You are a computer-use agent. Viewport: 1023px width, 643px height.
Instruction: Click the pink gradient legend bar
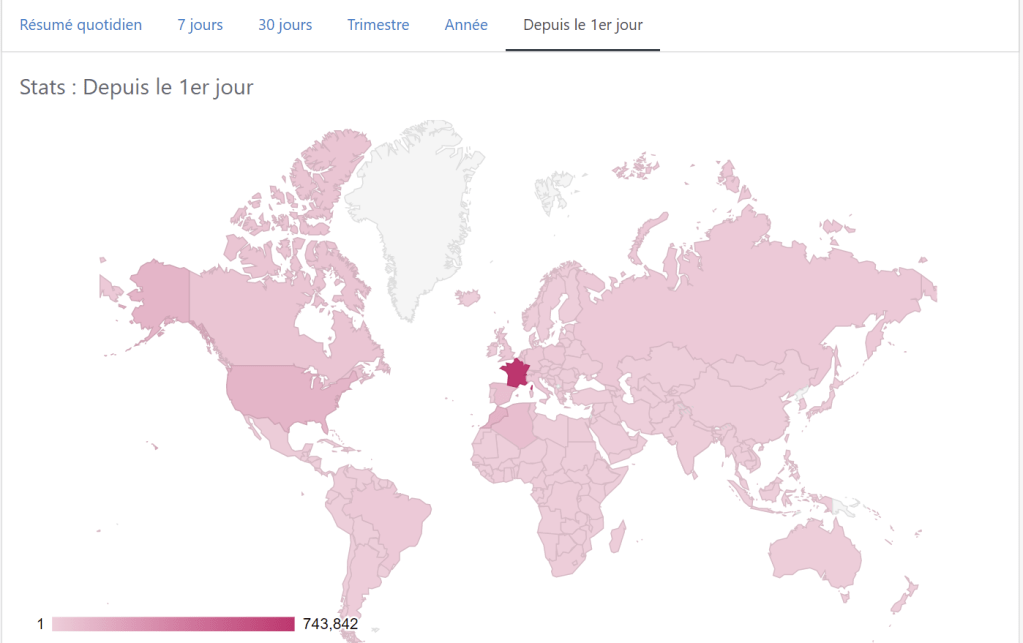coord(173,624)
